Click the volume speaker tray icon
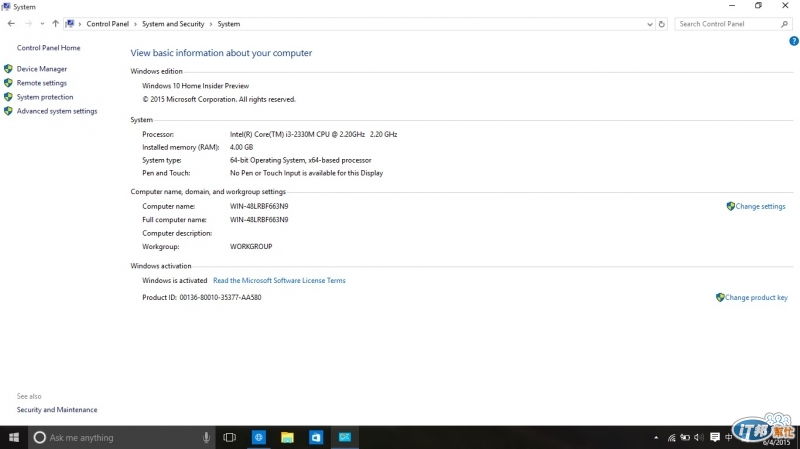Screen dimensions: 800x449 pyautogui.click(x=699, y=438)
